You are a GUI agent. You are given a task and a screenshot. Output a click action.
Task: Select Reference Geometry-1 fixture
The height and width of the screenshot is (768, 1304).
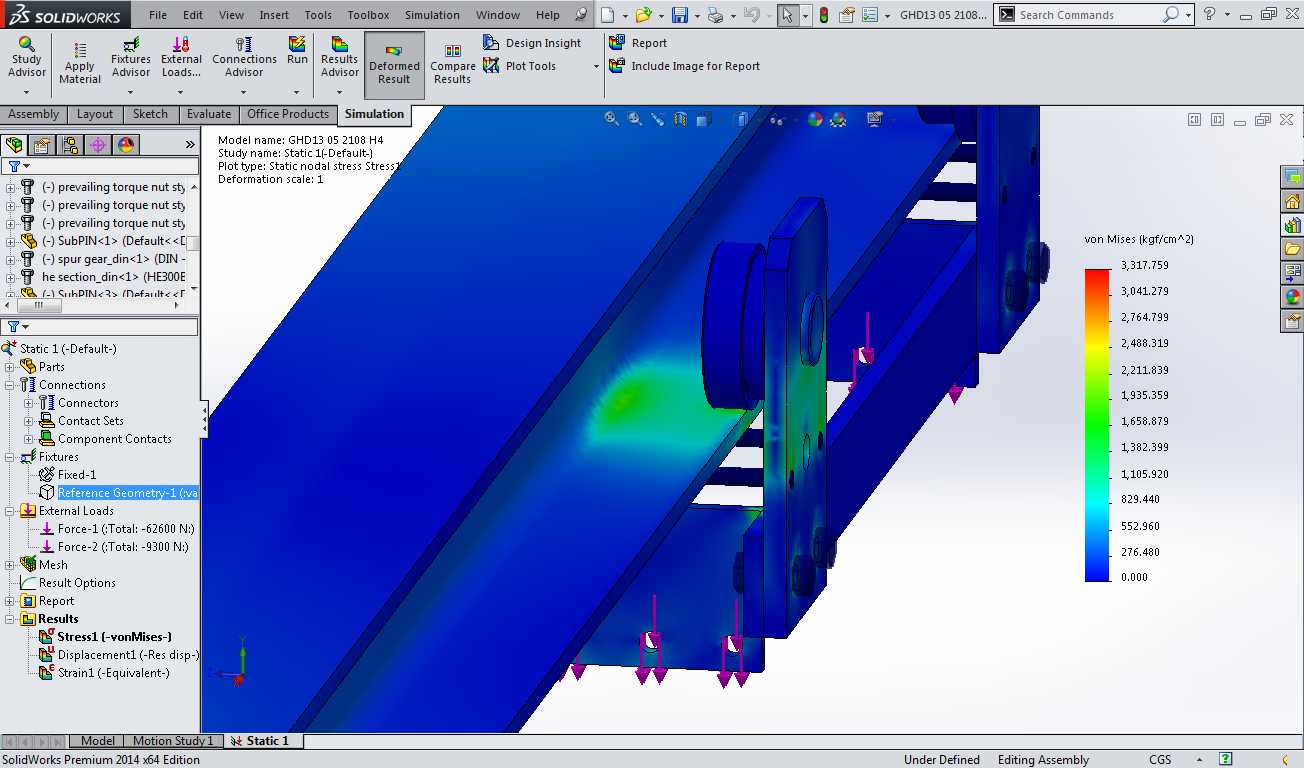point(119,493)
